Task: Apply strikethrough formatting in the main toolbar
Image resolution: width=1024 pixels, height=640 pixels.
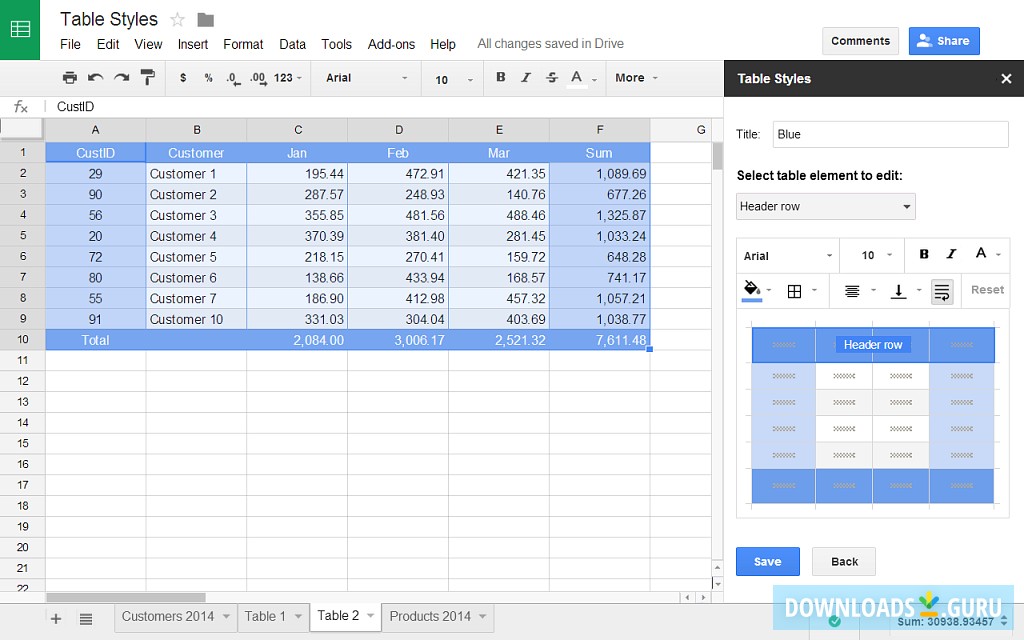Action: point(551,77)
